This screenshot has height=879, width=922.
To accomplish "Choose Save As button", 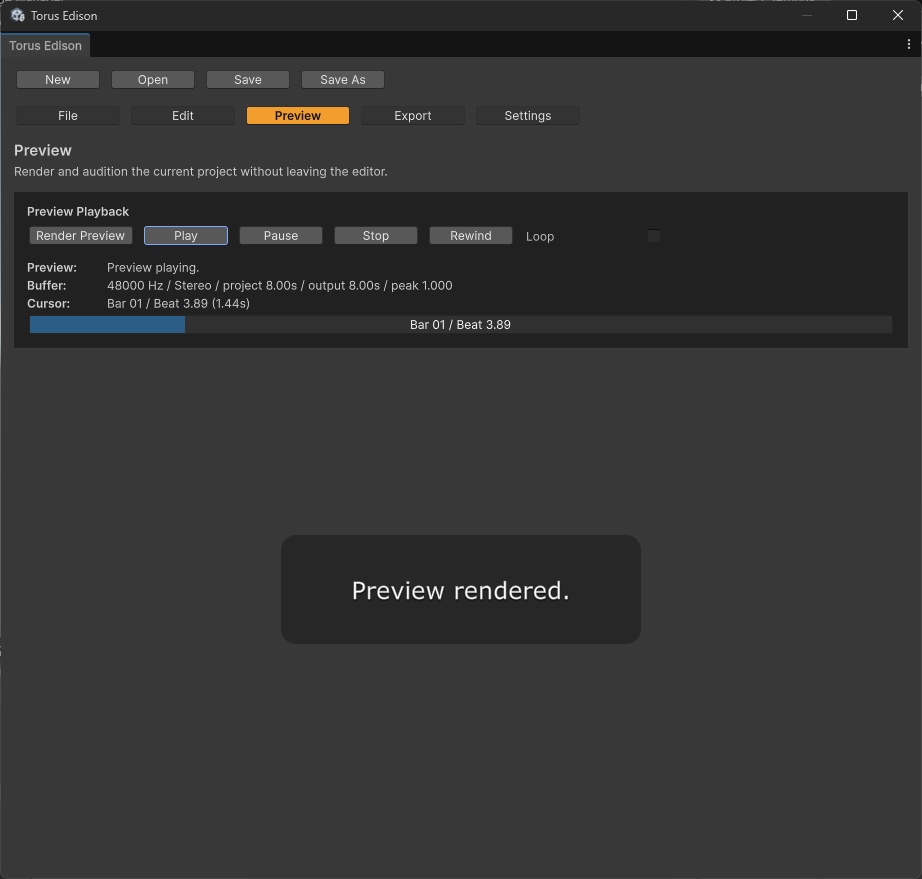I will (x=343, y=79).
